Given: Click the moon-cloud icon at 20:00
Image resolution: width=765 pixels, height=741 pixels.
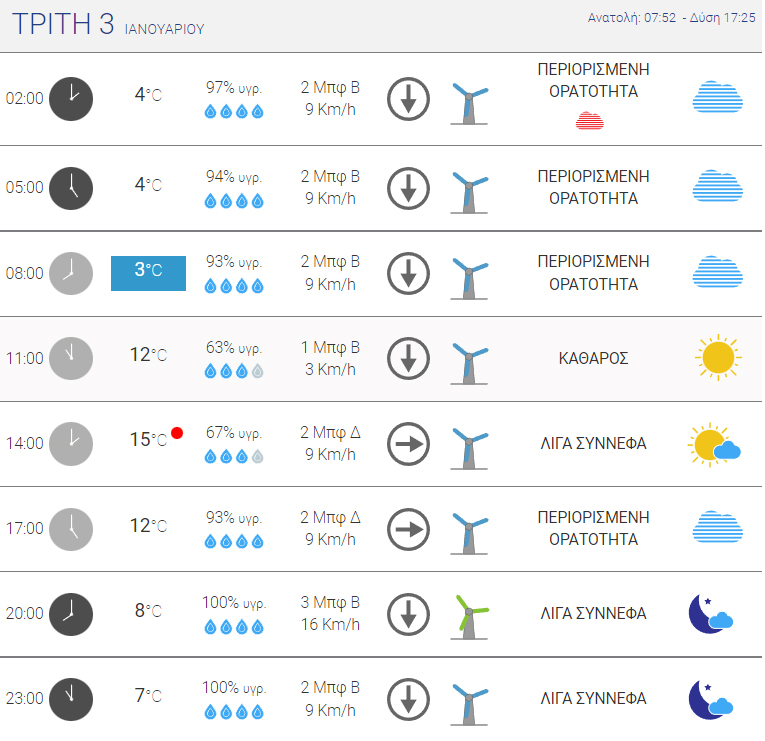Looking at the screenshot, I should pos(711,614).
